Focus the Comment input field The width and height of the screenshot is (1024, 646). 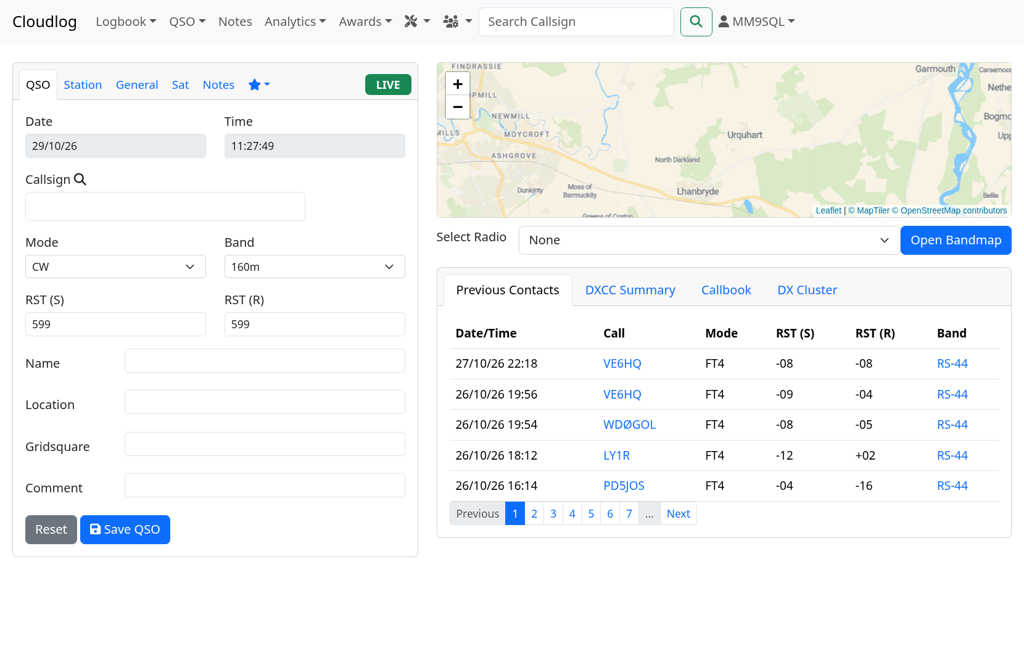pos(264,485)
